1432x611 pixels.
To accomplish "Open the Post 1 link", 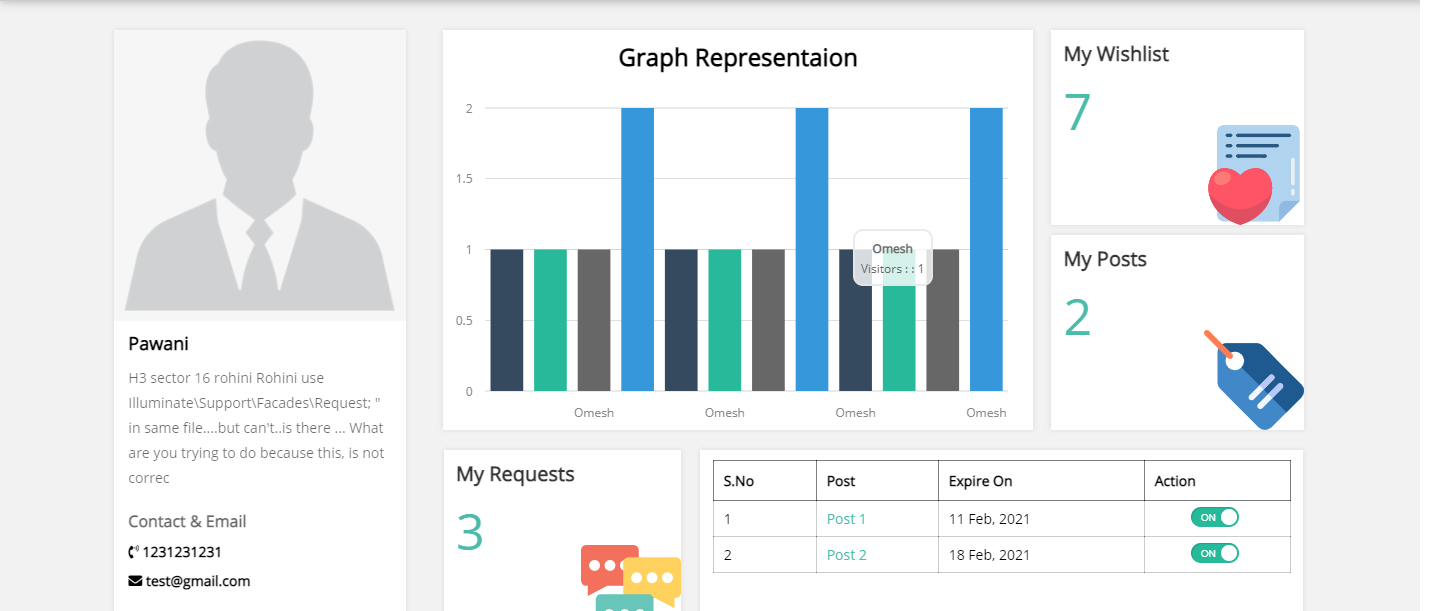I will coord(846,519).
